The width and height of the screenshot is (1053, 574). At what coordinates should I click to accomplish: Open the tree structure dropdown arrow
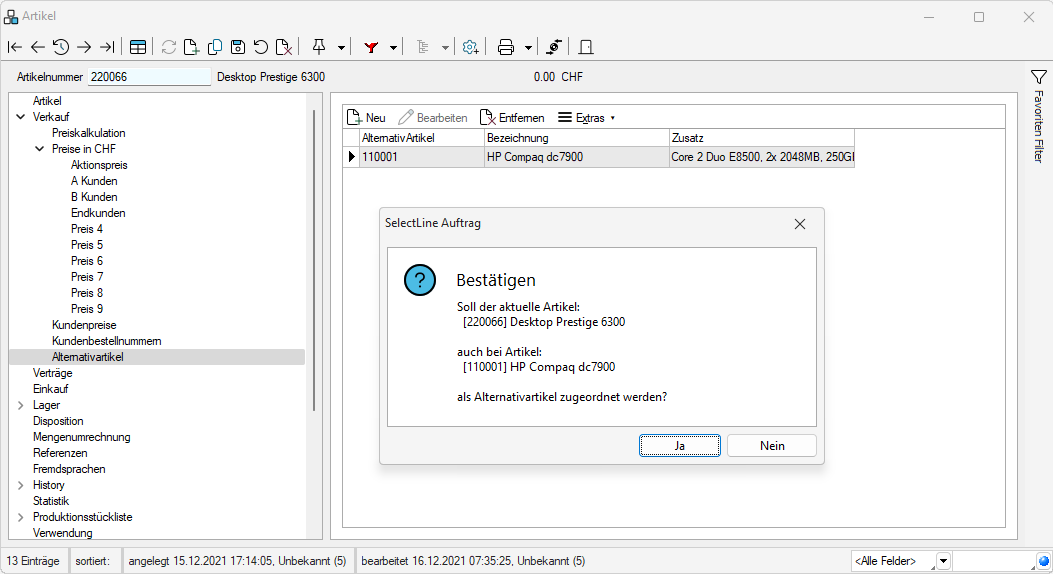(445, 48)
